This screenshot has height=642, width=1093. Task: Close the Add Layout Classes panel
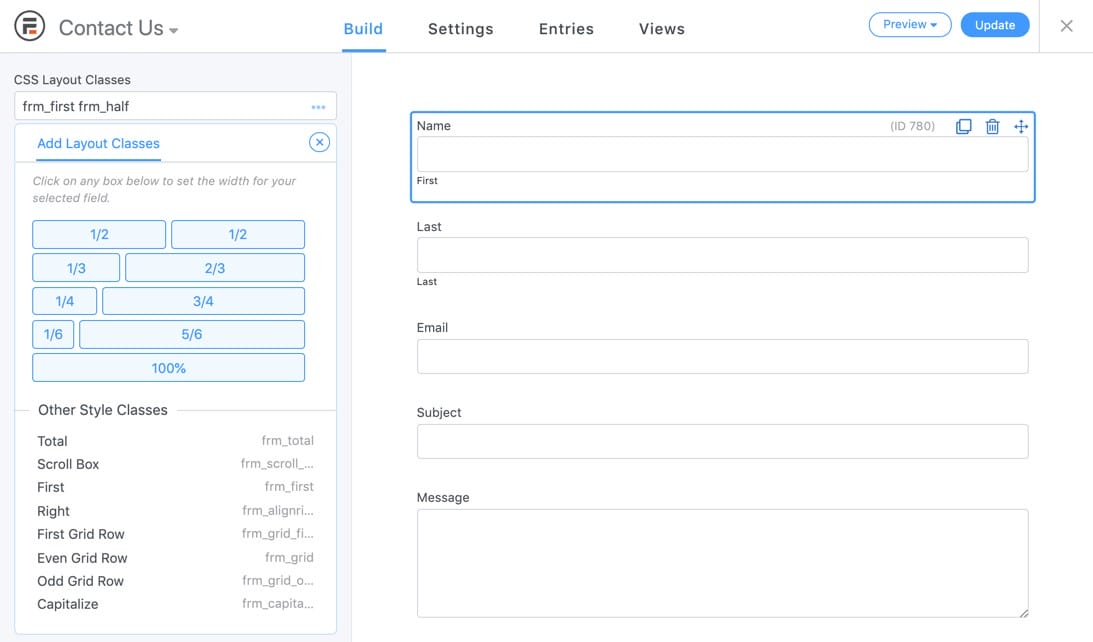click(319, 142)
